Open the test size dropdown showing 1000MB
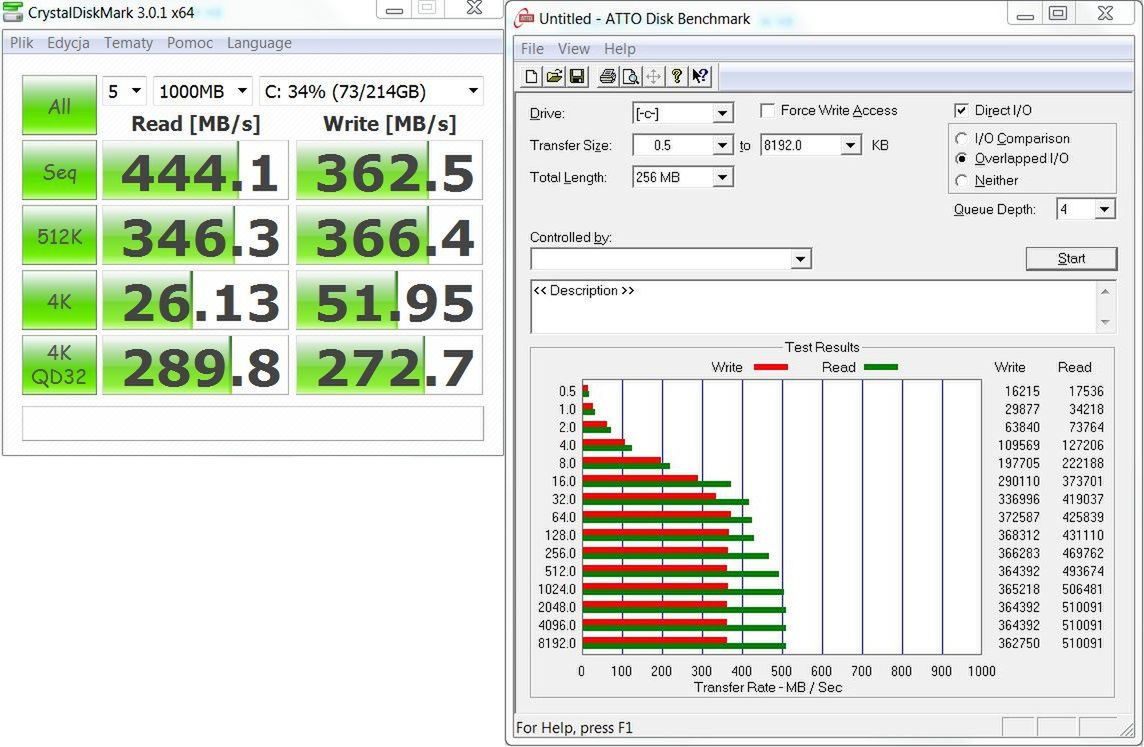 (x=242, y=91)
